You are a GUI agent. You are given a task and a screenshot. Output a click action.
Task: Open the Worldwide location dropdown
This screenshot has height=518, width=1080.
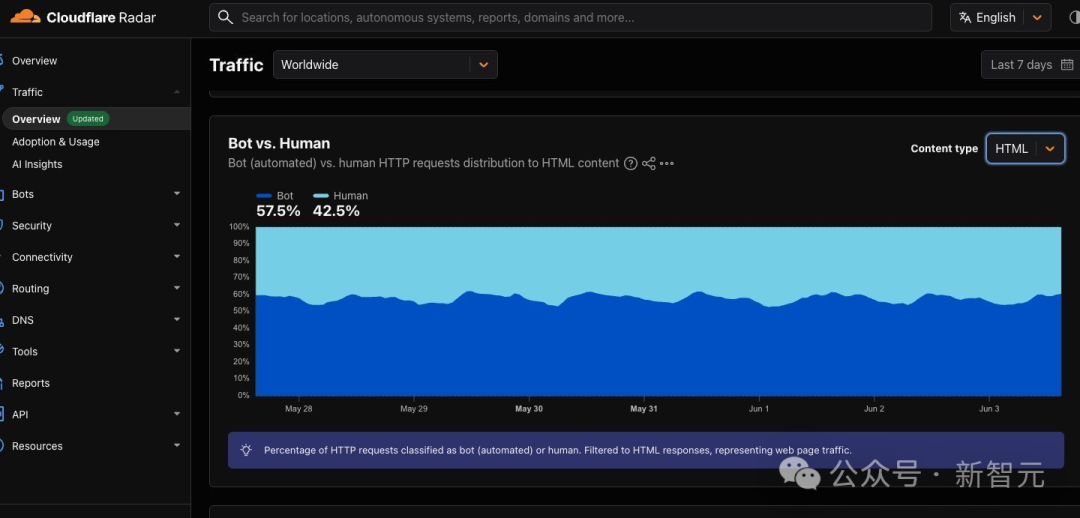click(385, 65)
